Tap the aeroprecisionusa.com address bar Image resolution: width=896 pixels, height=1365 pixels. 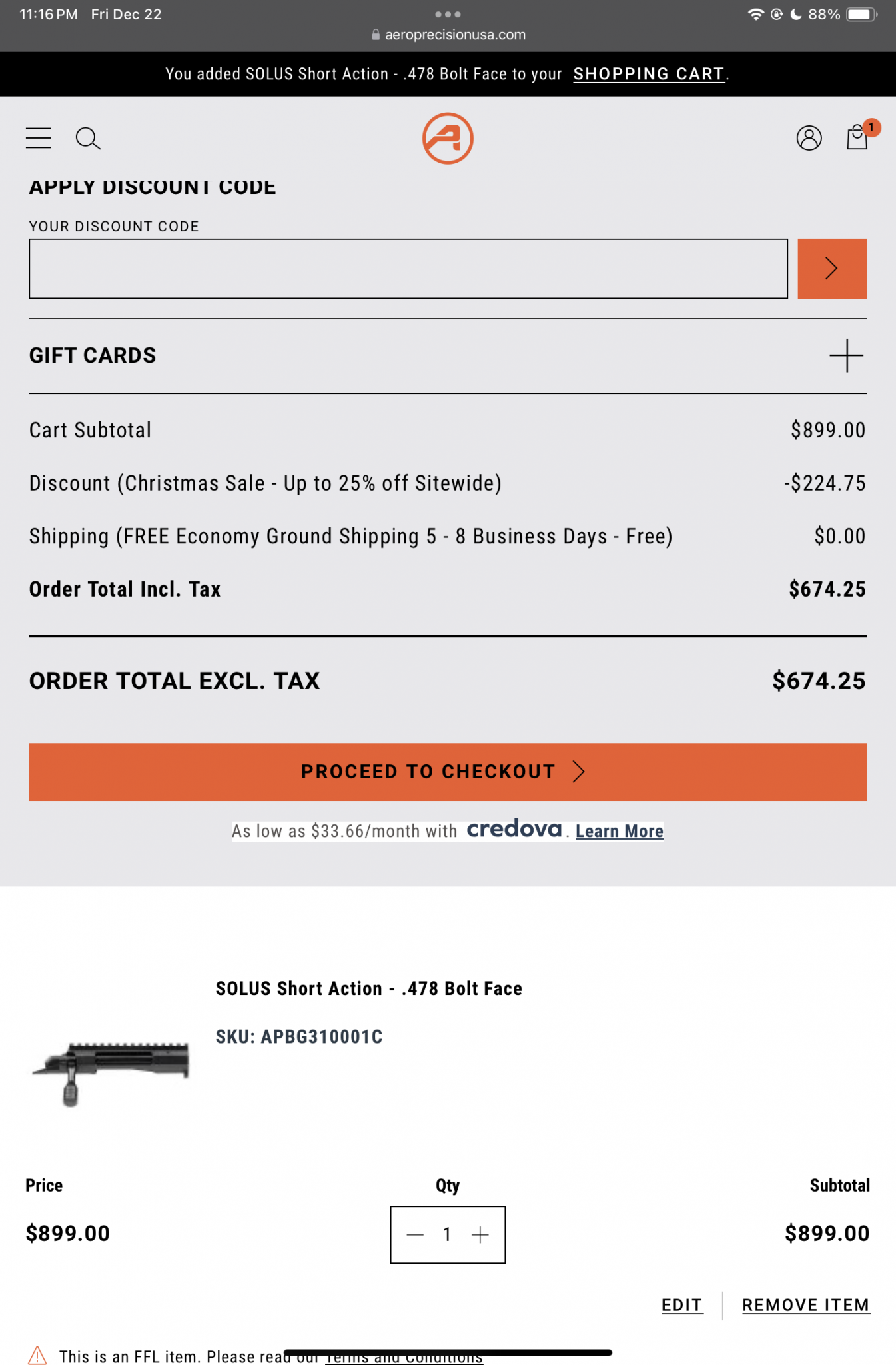point(448,35)
